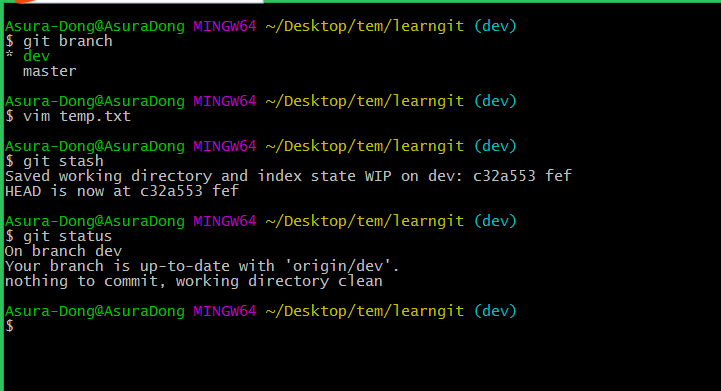Click the 'master' branch name
721x391 pixels.
(x=50, y=71)
